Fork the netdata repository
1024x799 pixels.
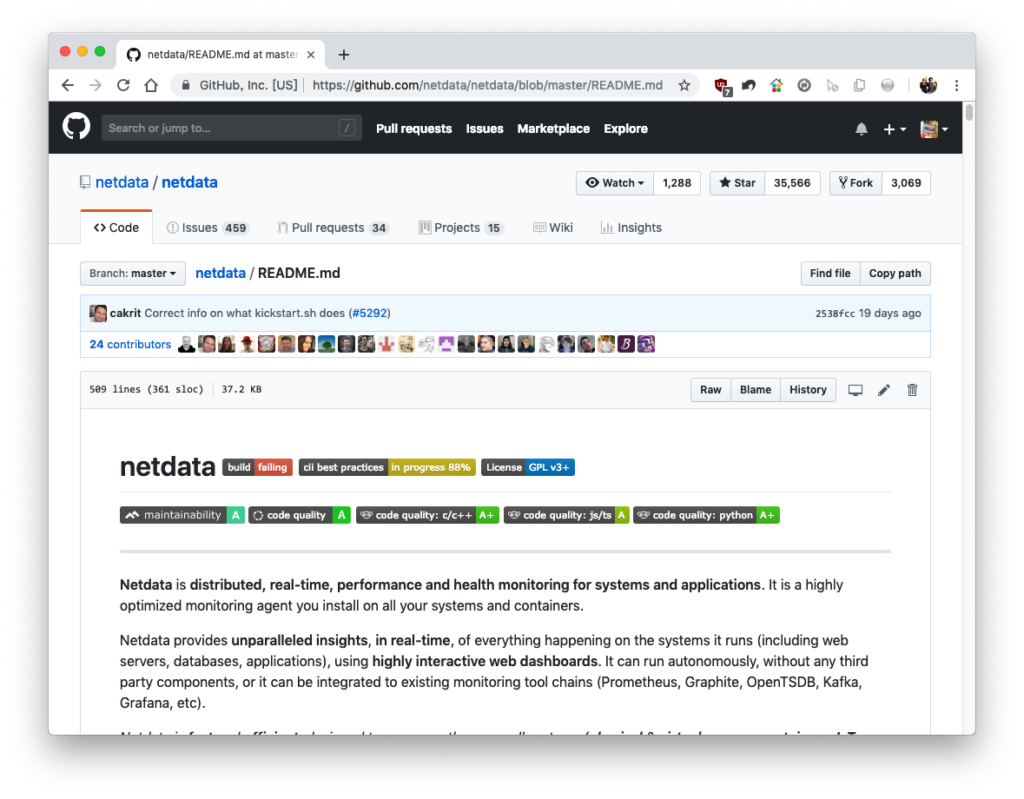pyautogui.click(x=856, y=183)
